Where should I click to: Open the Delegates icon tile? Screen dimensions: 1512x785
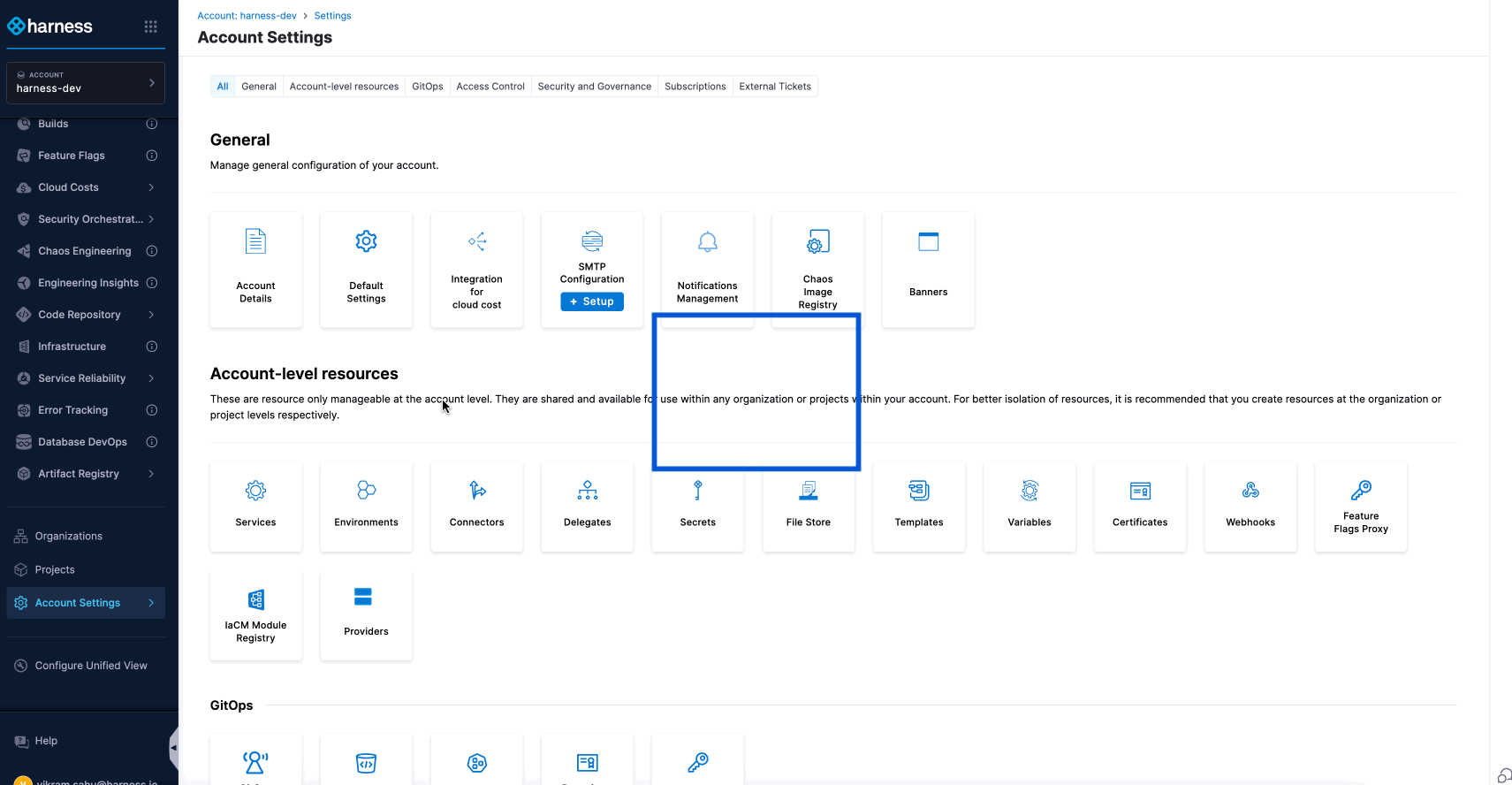(x=587, y=491)
